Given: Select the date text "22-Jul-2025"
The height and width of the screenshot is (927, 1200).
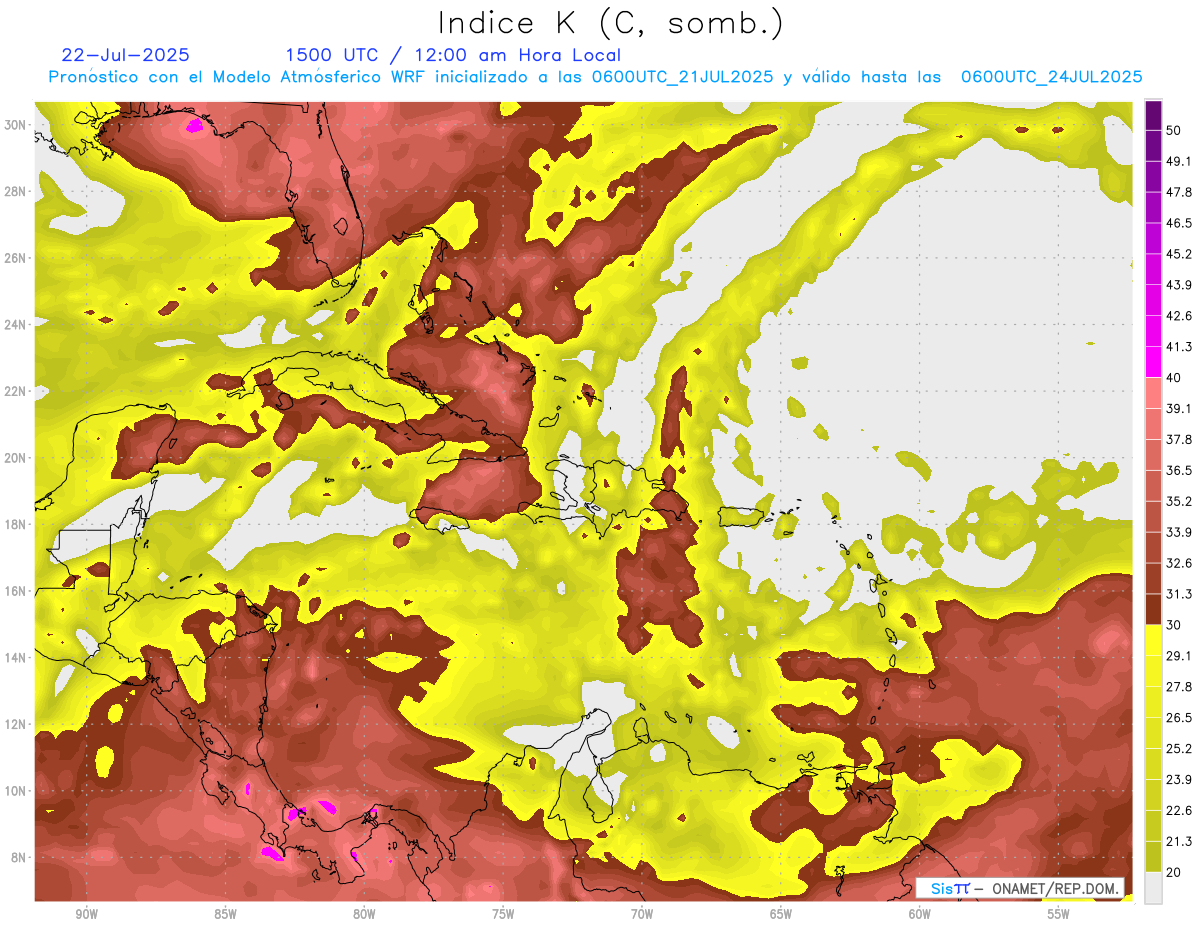Looking at the screenshot, I should pos(125,55).
